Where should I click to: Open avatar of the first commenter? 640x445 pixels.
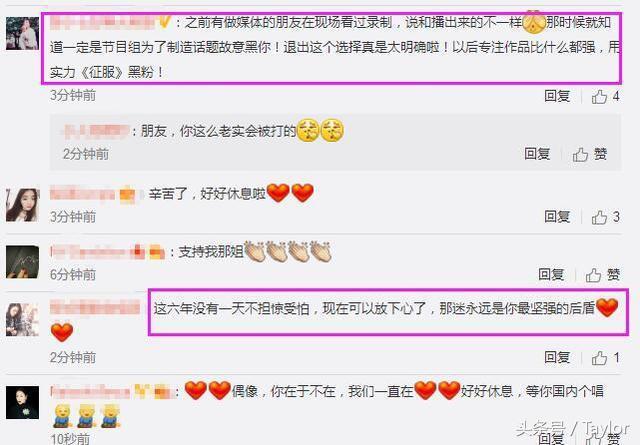[x=22, y=33]
